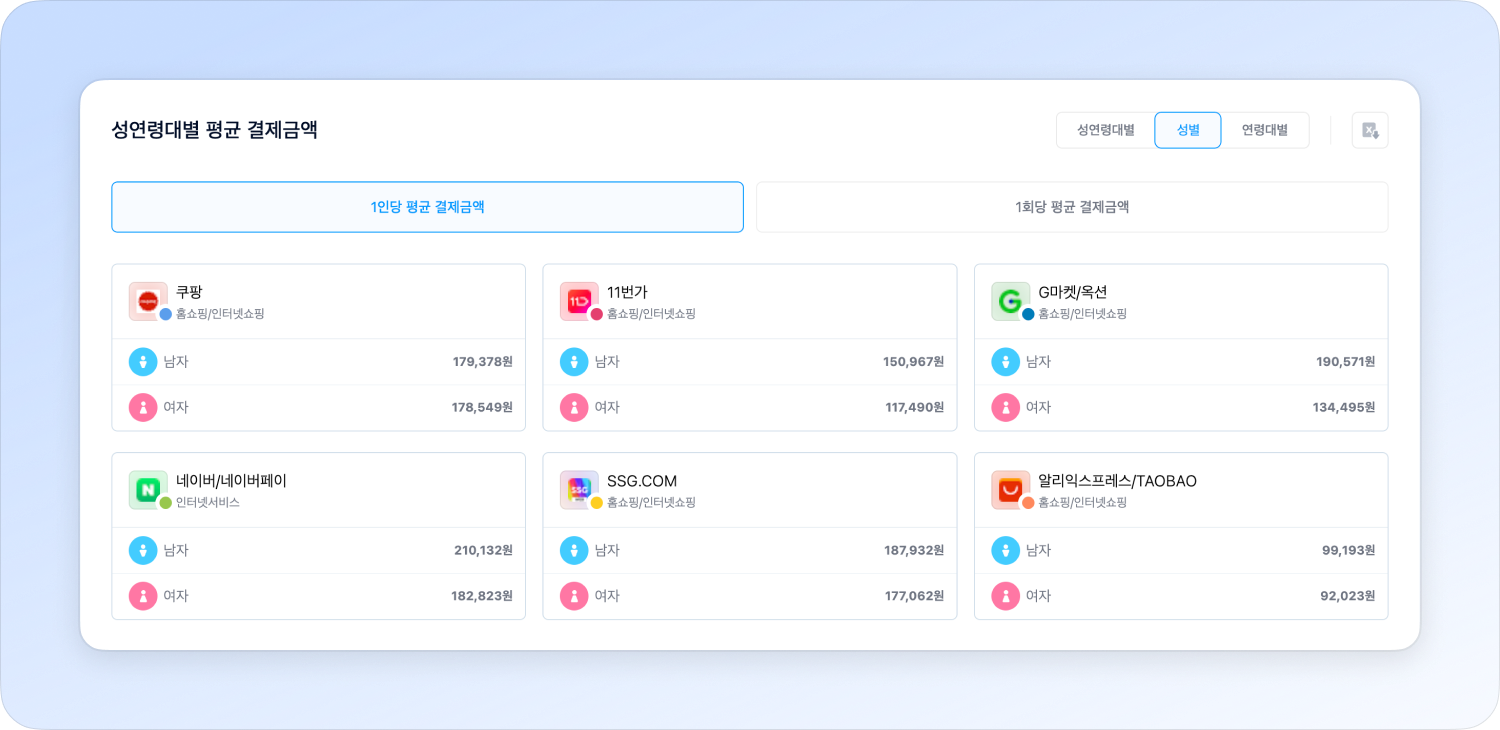This screenshot has height=730, width=1500.
Task: Switch to 1회당 평균 결제금액 tab
Action: coord(1071,207)
